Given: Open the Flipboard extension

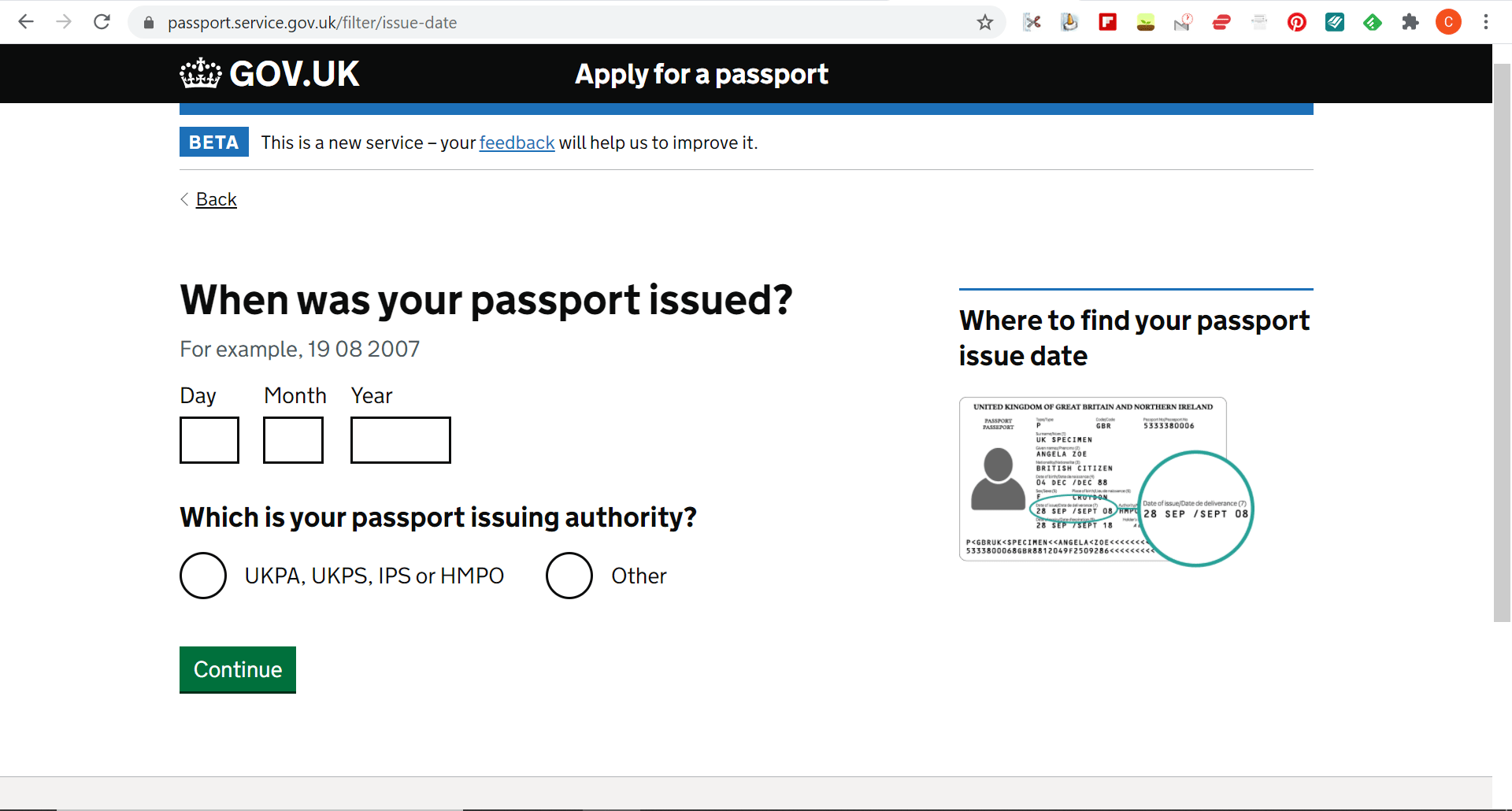Looking at the screenshot, I should tap(1107, 22).
